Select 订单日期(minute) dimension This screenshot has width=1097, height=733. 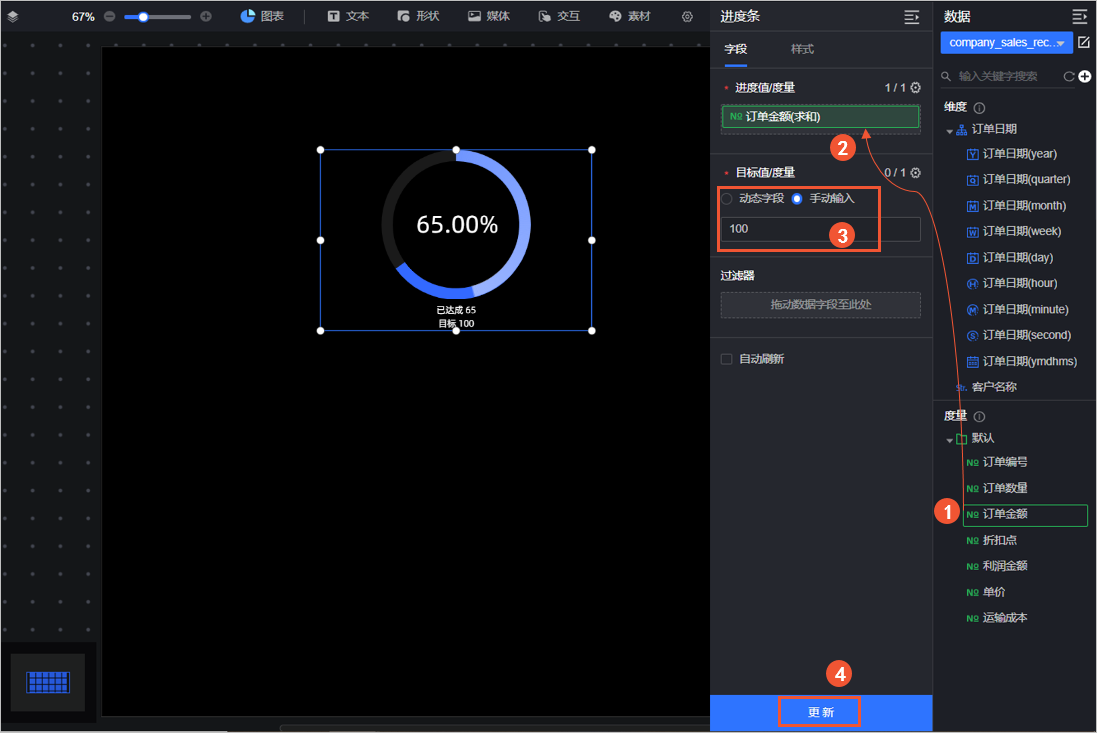click(1017, 309)
